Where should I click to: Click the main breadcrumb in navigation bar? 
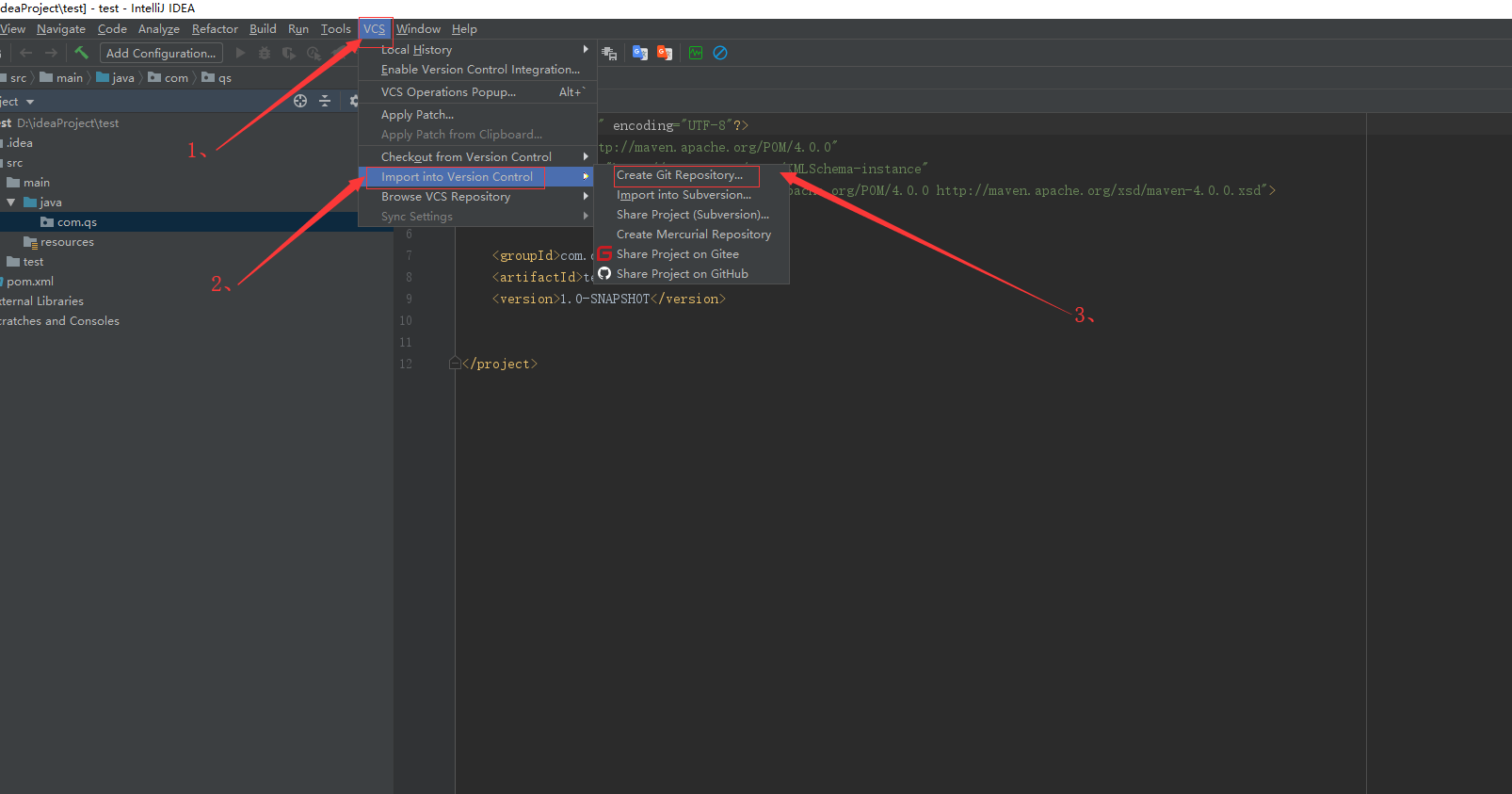coord(61,77)
